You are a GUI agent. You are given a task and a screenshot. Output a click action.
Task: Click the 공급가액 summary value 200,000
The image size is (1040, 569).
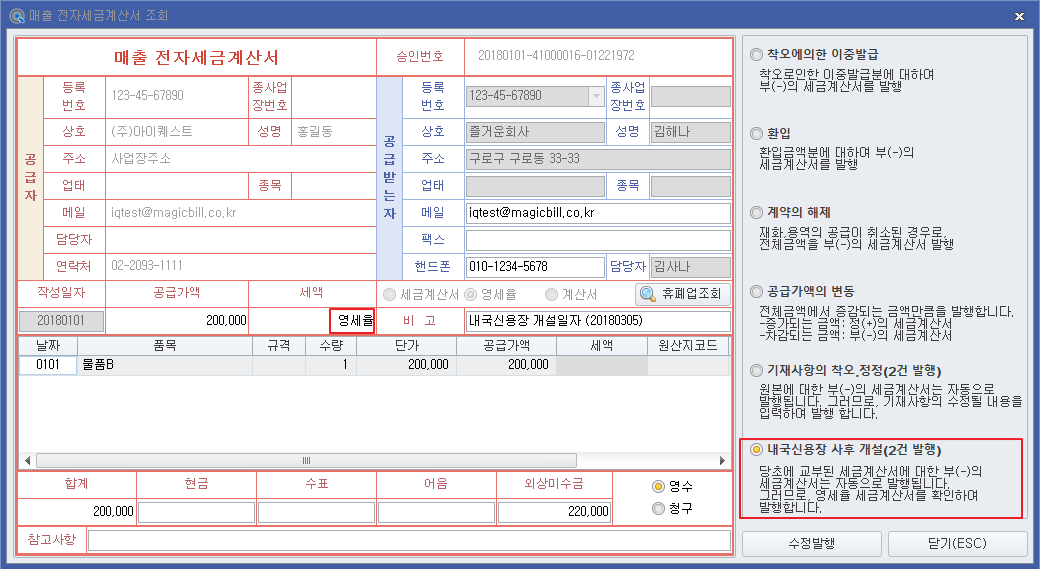226,320
